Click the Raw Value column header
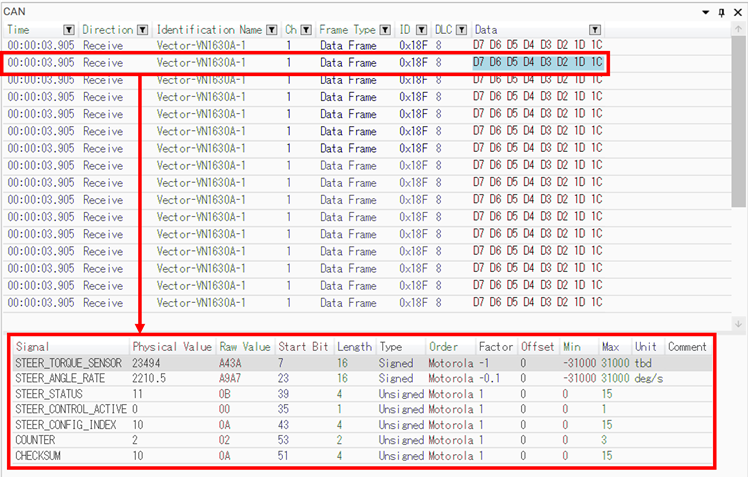Image resolution: width=748 pixels, height=477 pixels. point(243,346)
